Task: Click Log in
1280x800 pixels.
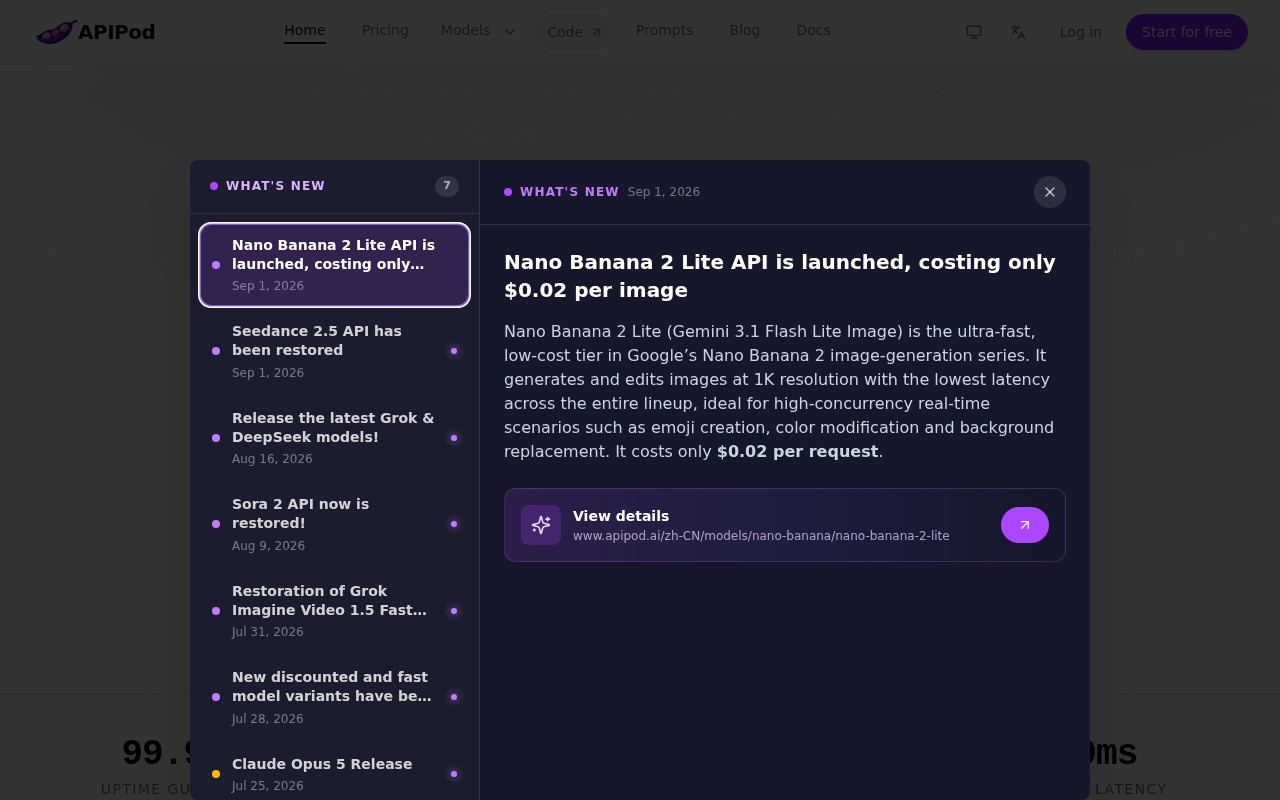Action: (x=1081, y=32)
